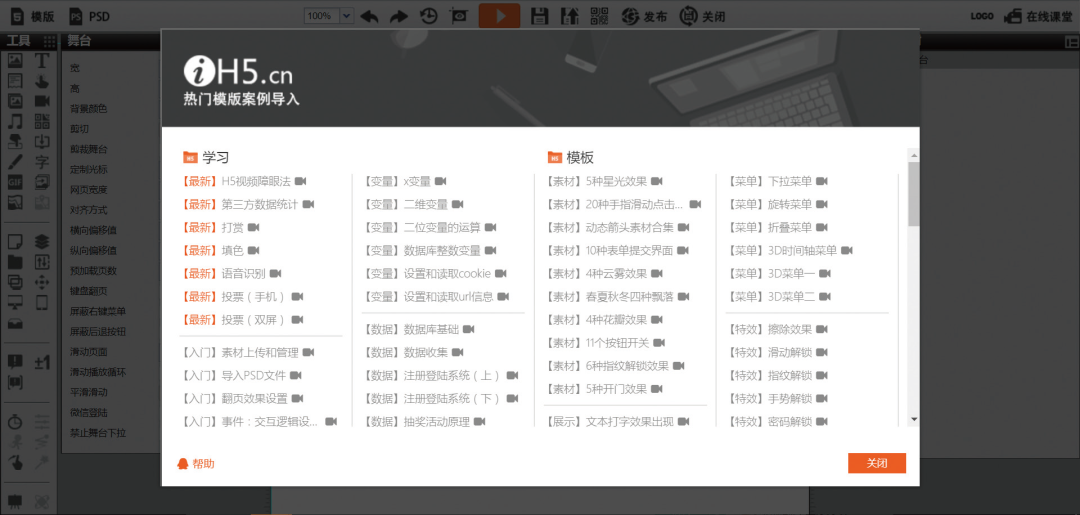
Task: Click the 学习 section heading
Action: click(215, 158)
